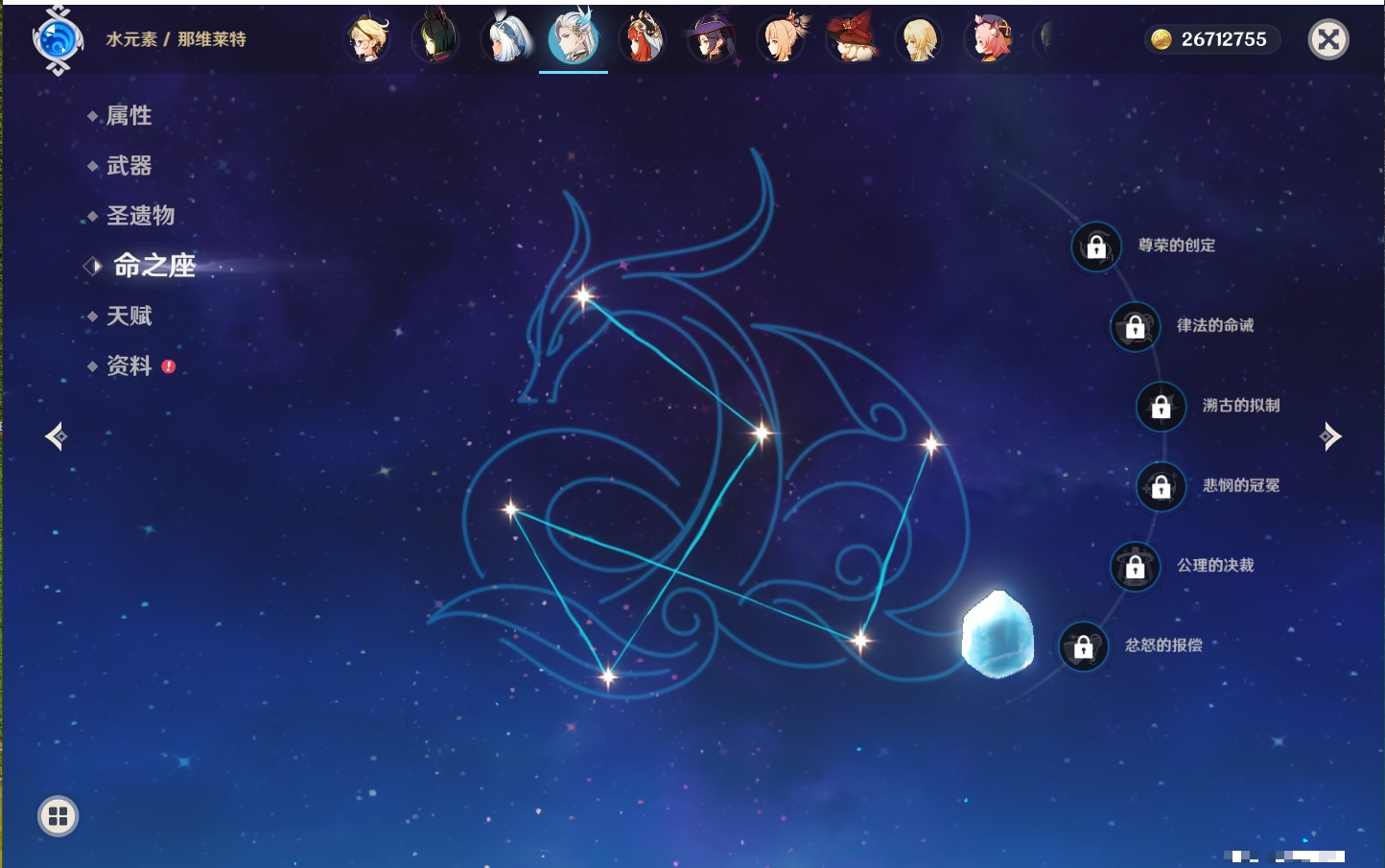Click the glowing crystal beside the constellation
Image resolution: width=1385 pixels, height=868 pixels.
point(998,634)
